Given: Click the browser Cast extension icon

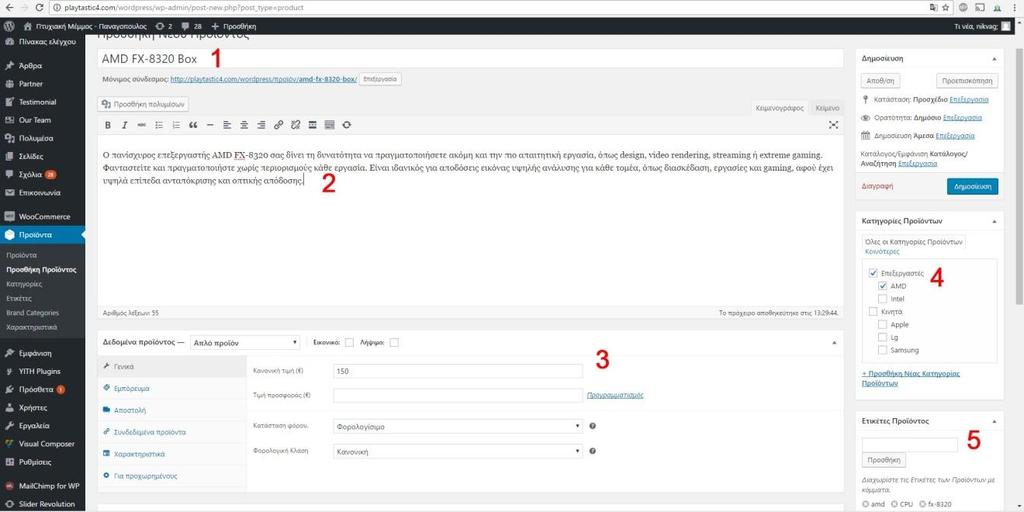Looking at the screenshot, I should coord(980,8).
